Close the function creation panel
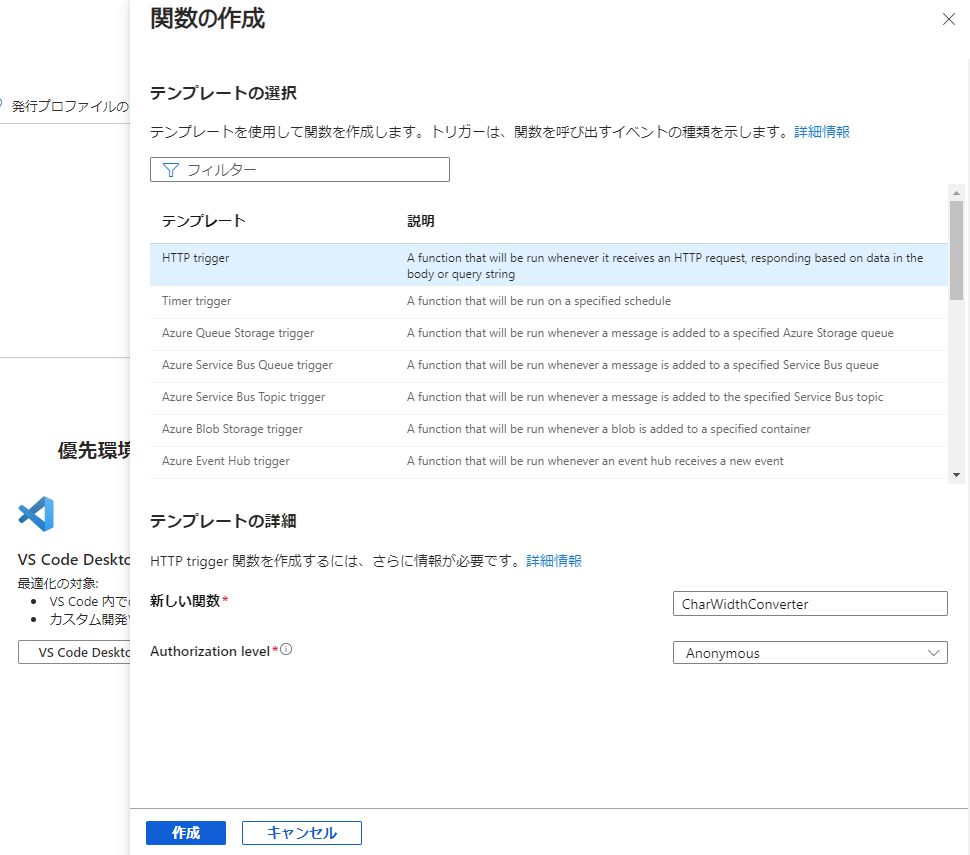The height and width of the screenshot is (855, 970). click(x=948, y=19)
